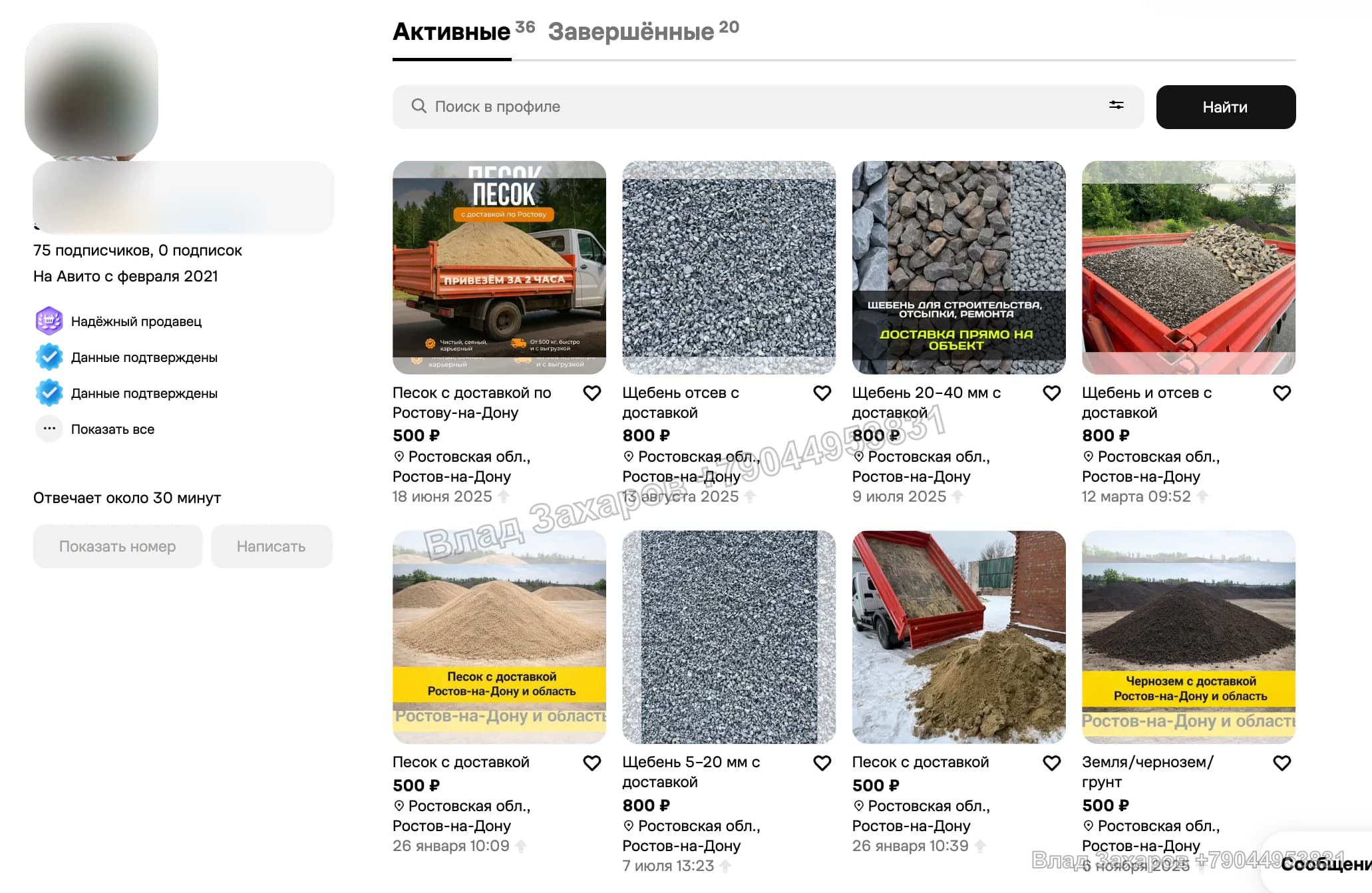Open the Сообщения chat widget
This screenshot has height=893, width=1372.
pyautogui.click(x=1324, y=864)
